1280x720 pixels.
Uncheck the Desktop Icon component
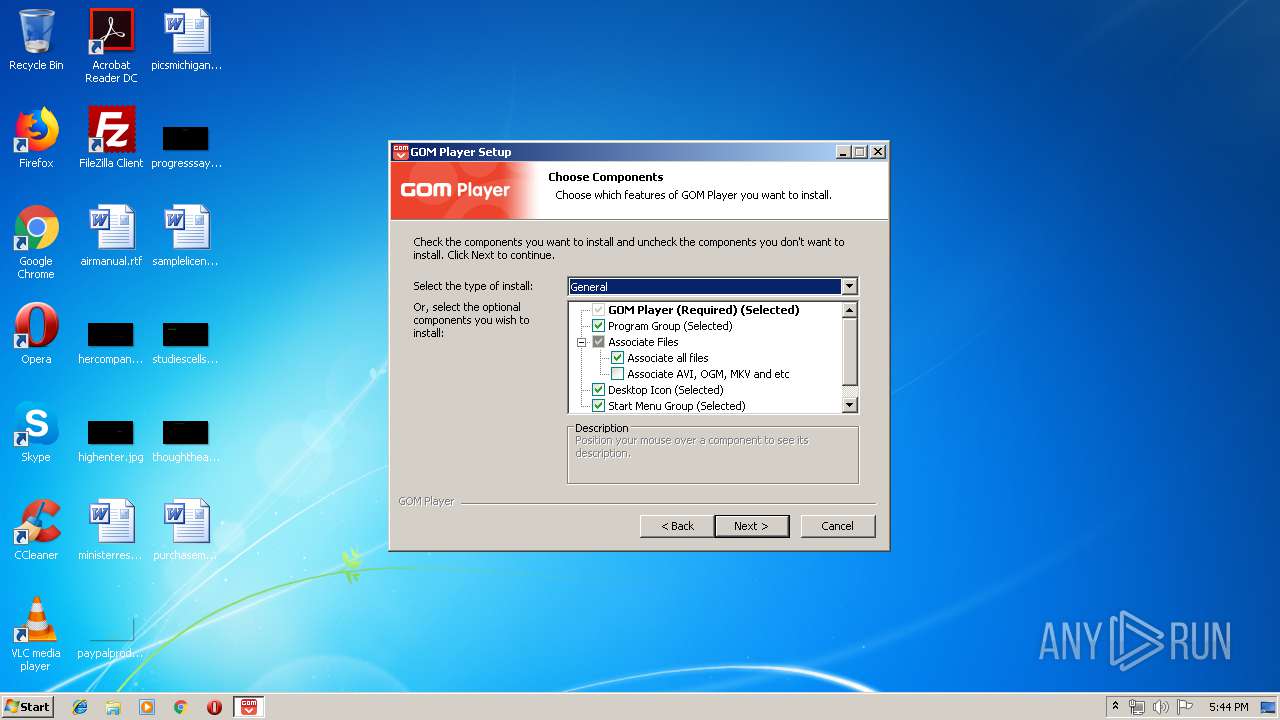[x=598, y=390]
